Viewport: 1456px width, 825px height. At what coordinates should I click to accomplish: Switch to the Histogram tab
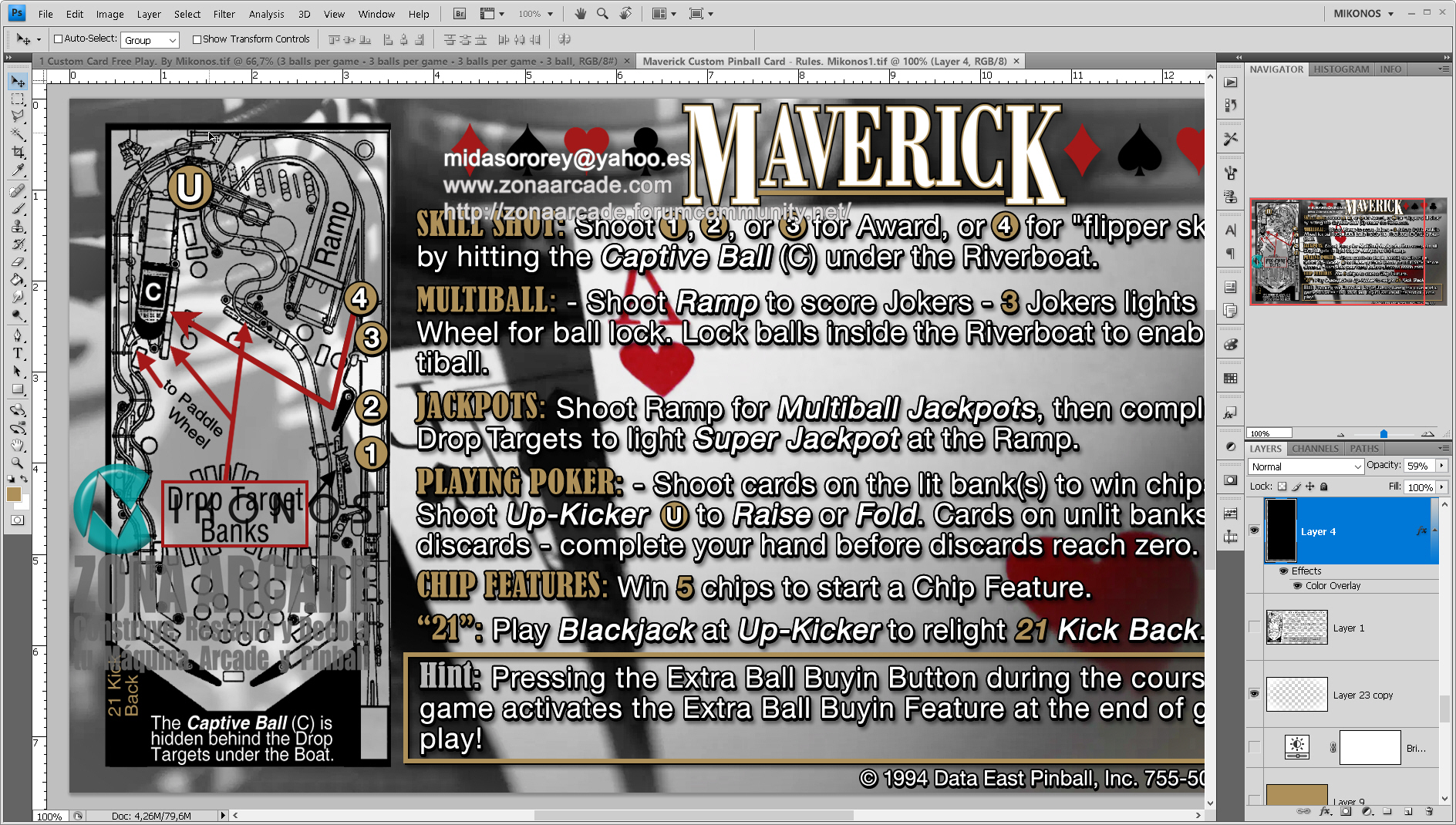[x=1341, y=69]
